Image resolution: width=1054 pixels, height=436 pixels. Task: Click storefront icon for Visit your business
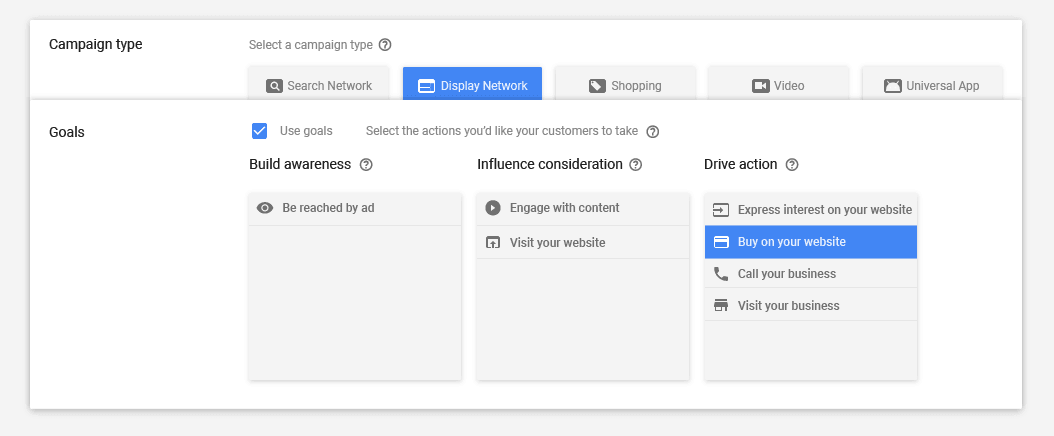click(x=721, y=306)
